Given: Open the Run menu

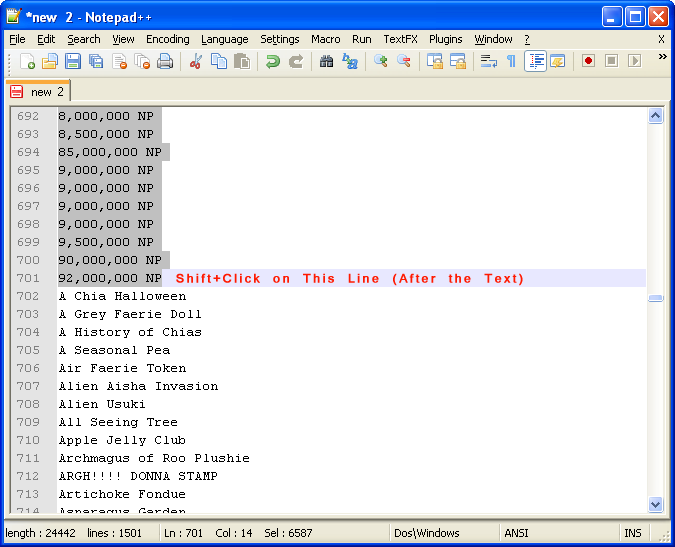Looking at the screenshot, I should click(x=362, y=39).
